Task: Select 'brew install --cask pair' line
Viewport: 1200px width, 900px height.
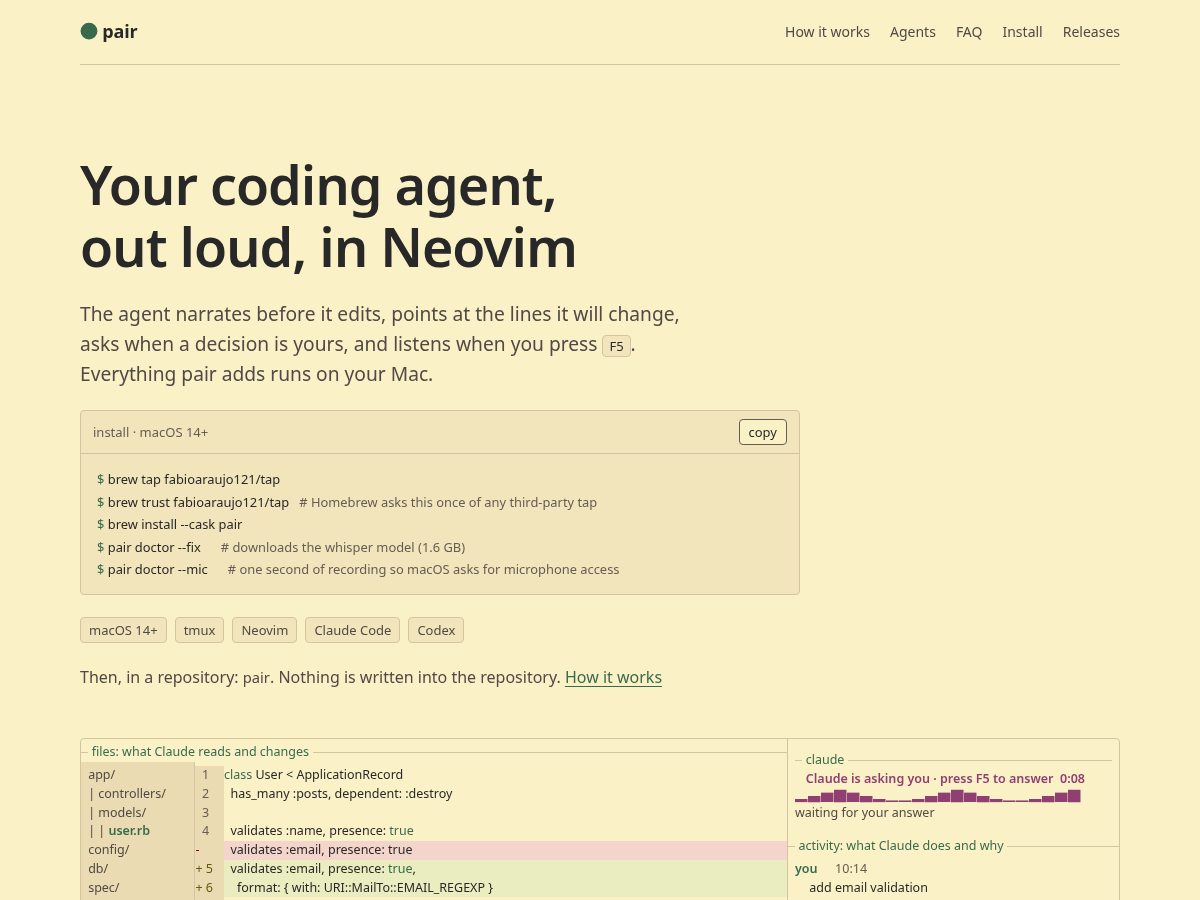Action: [x=169, y=524]
